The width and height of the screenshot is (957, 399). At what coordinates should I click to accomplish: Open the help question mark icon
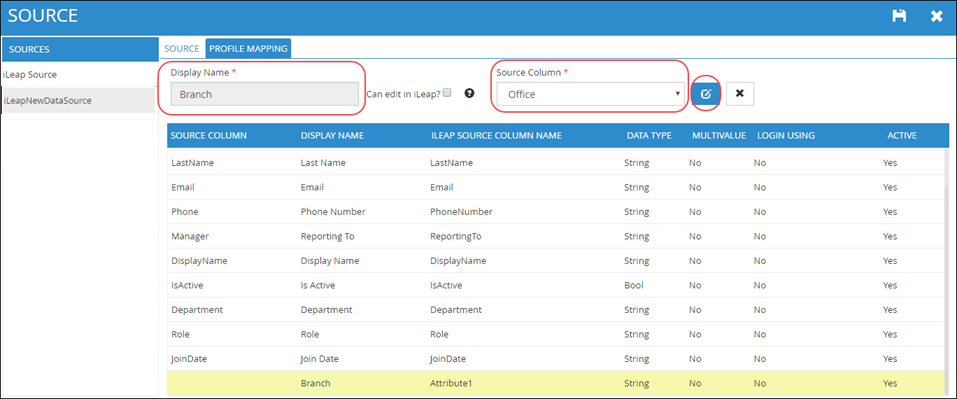[469, 93]
